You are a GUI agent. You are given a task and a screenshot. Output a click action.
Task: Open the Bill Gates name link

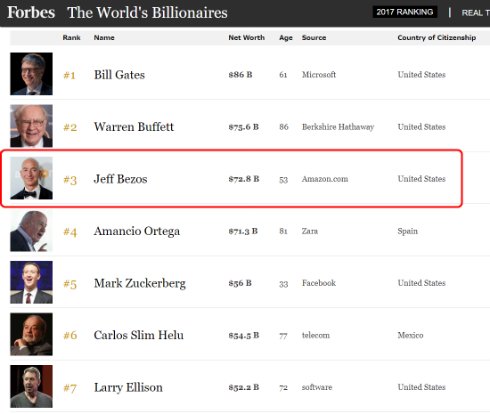[x=119, y=75]
